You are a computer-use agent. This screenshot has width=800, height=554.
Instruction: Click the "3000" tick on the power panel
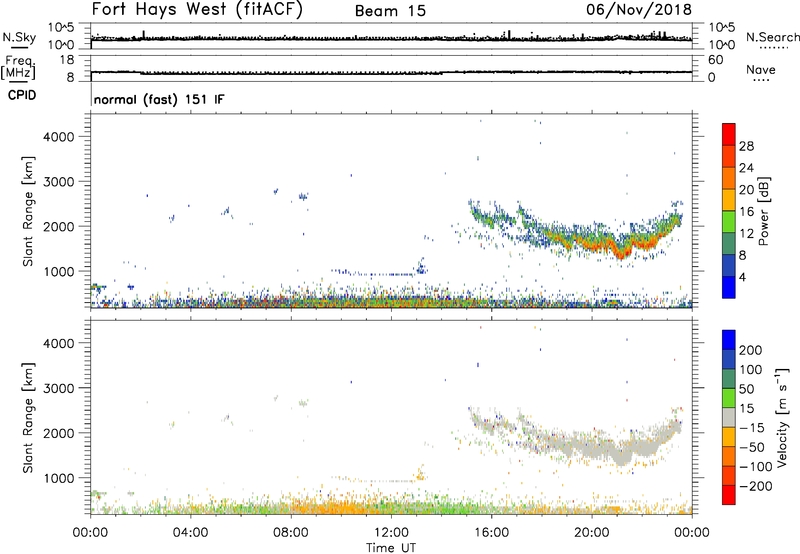coord(58,182)
